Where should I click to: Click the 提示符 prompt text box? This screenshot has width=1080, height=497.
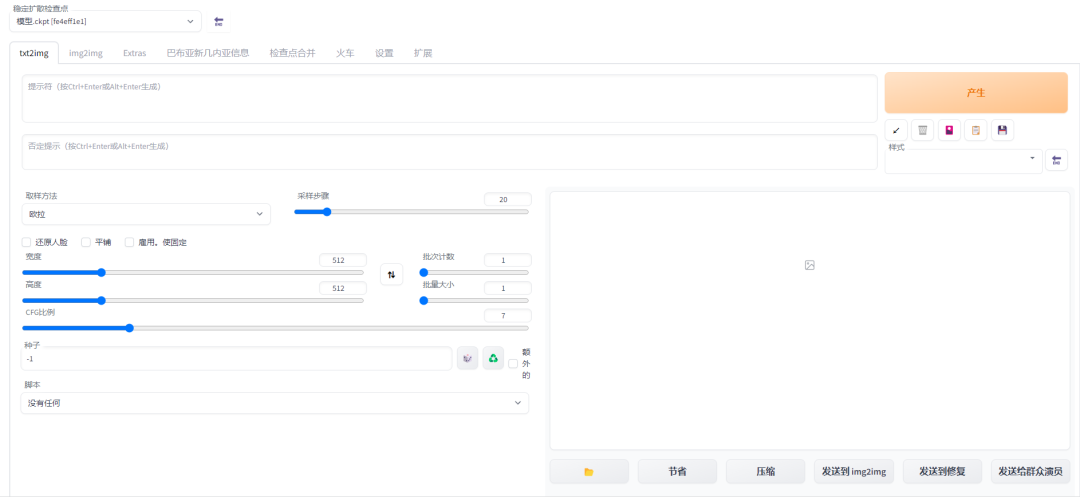coord(450,98)
